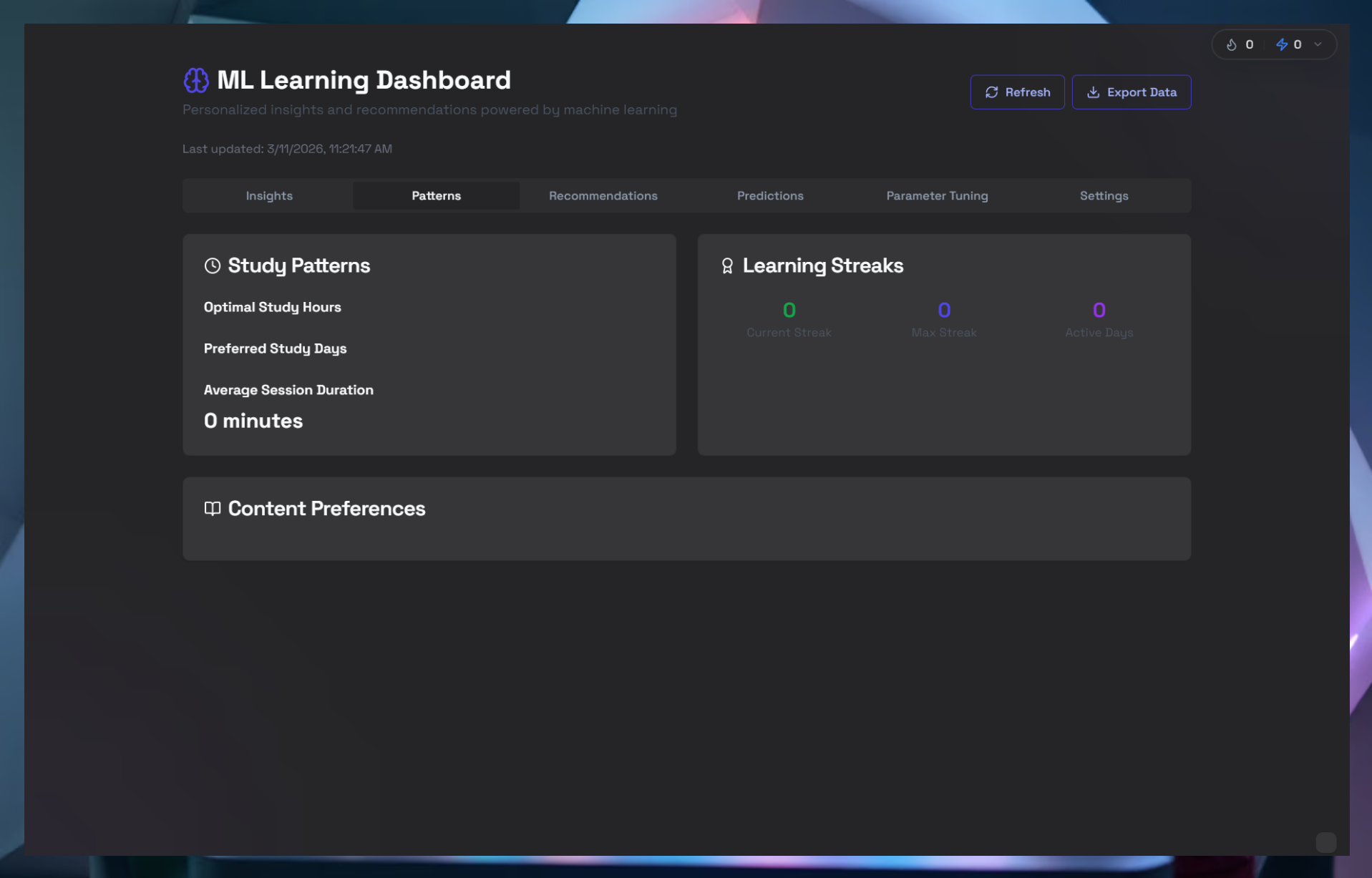Click the Preferred Study Days label

click(275, 348)
